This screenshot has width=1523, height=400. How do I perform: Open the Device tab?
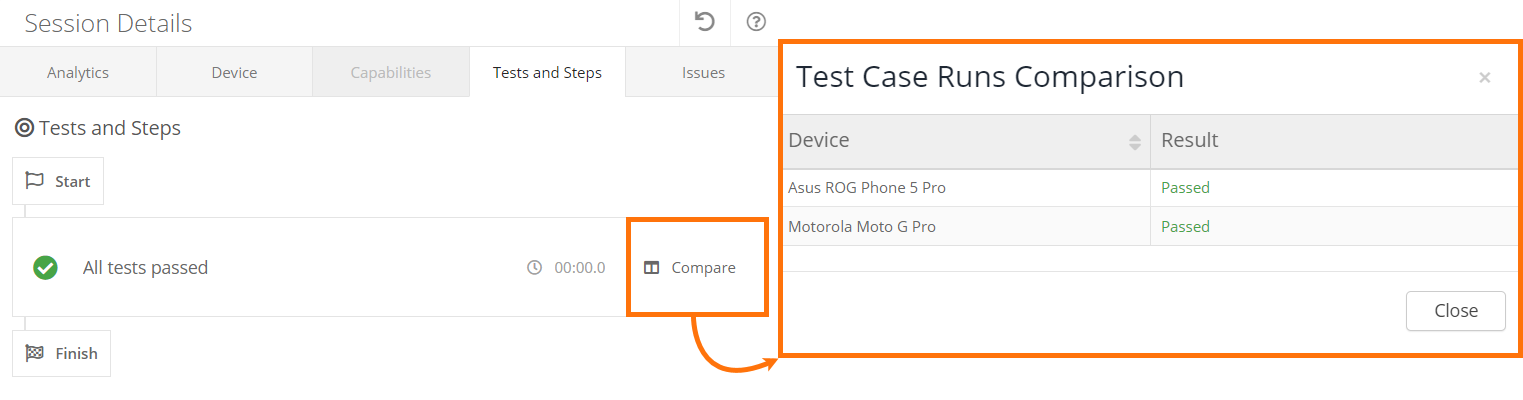[234, 72]
